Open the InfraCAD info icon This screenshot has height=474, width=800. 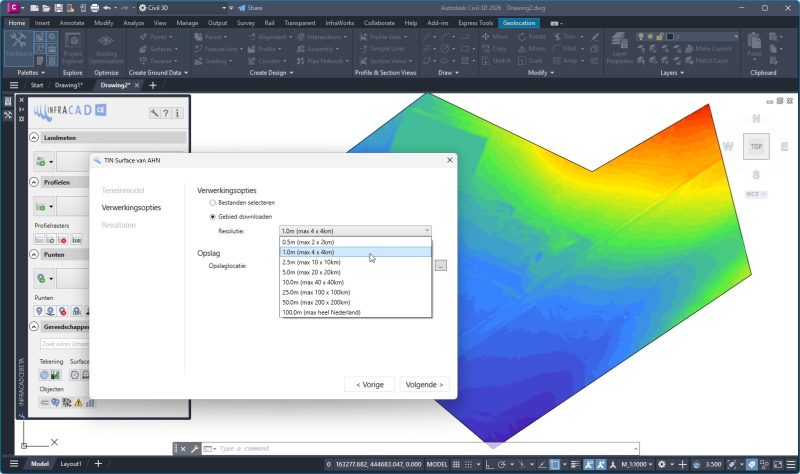click(x=177, y=113)
